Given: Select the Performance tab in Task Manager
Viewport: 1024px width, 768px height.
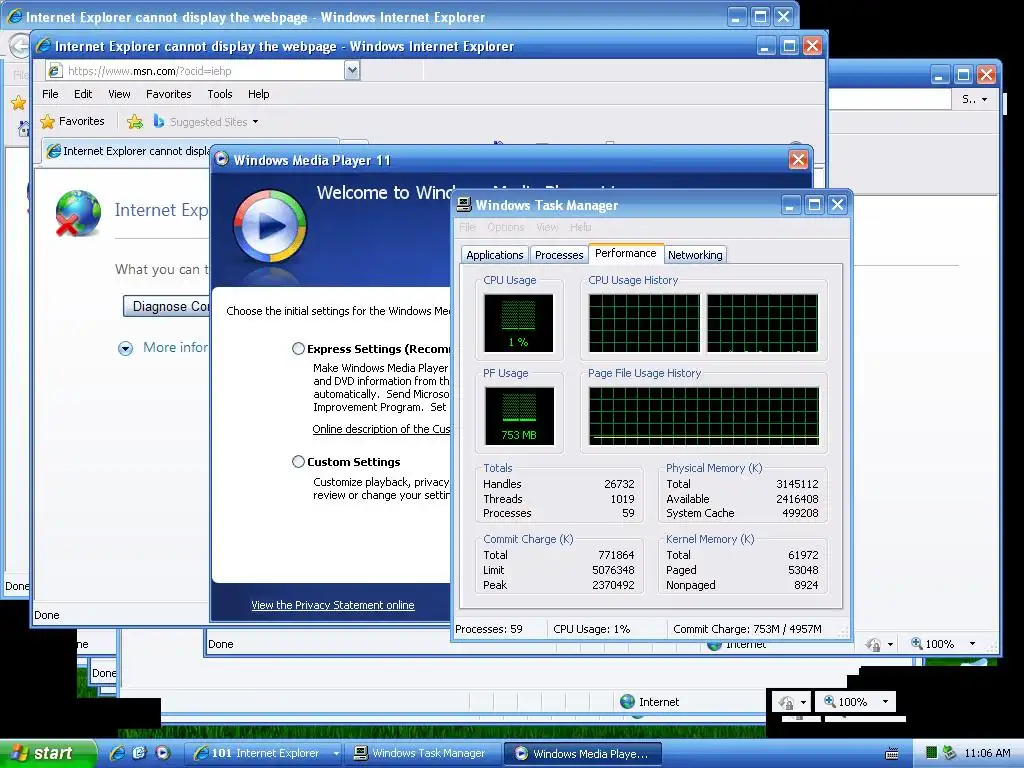Looking at the screenshot, I should [x=626, y=253].
